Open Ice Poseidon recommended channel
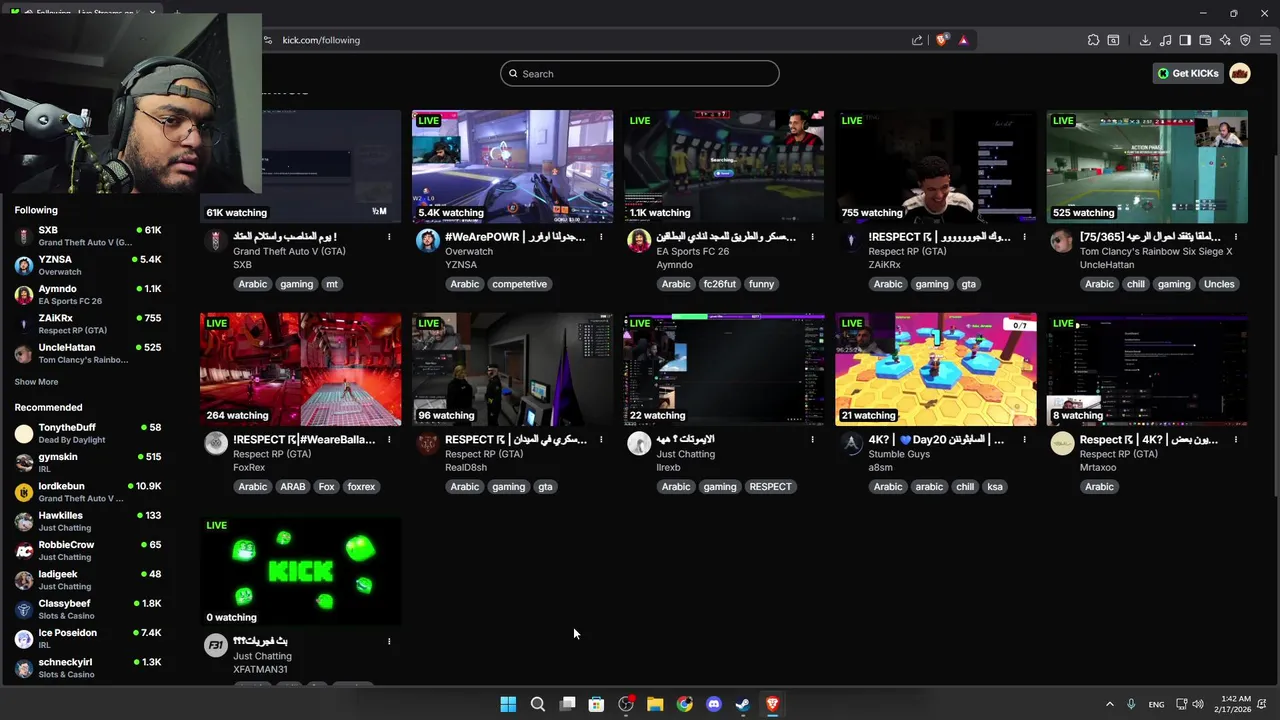The image size is (1280, 720). point(88,638)
